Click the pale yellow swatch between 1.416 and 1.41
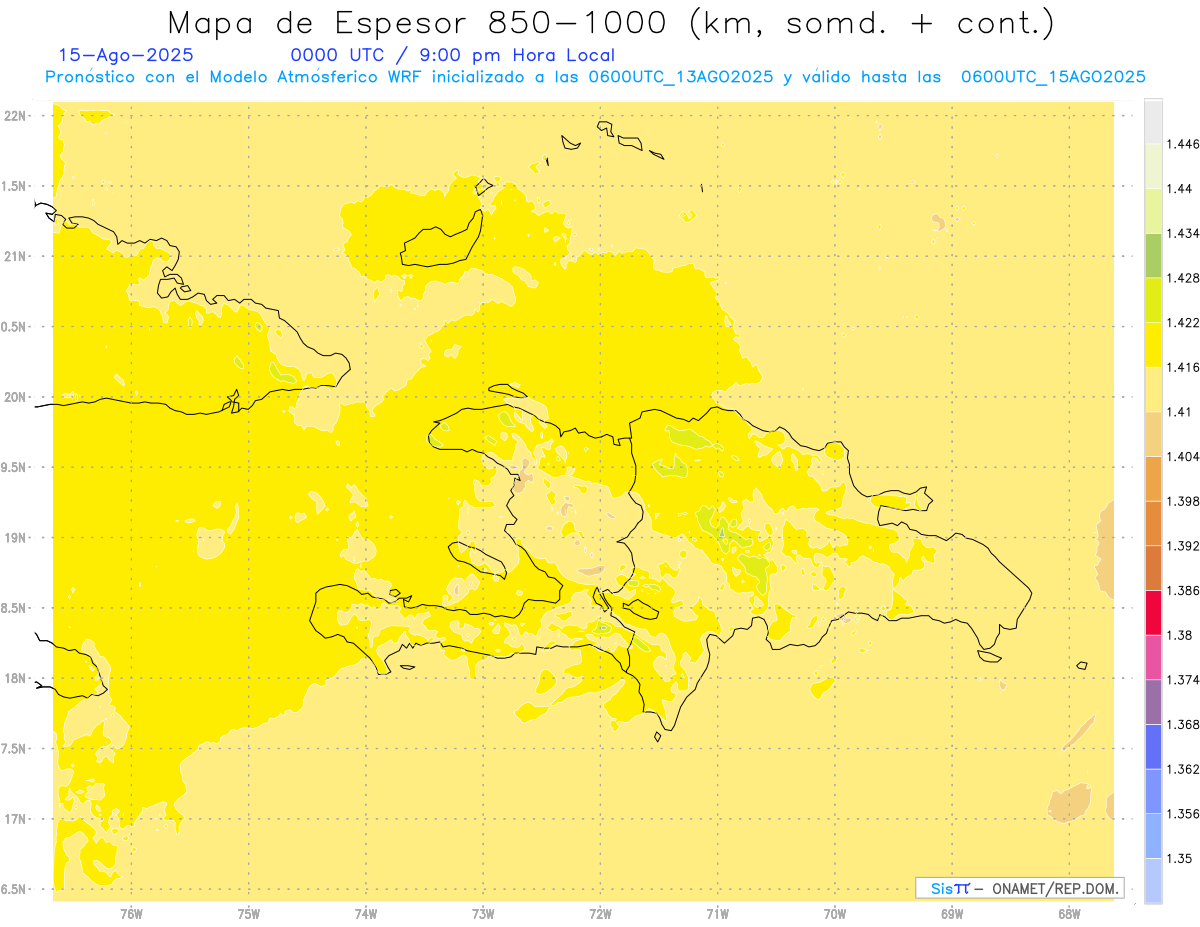Viewport: 1200px width, 927px height. click(x=1152, y=389)
